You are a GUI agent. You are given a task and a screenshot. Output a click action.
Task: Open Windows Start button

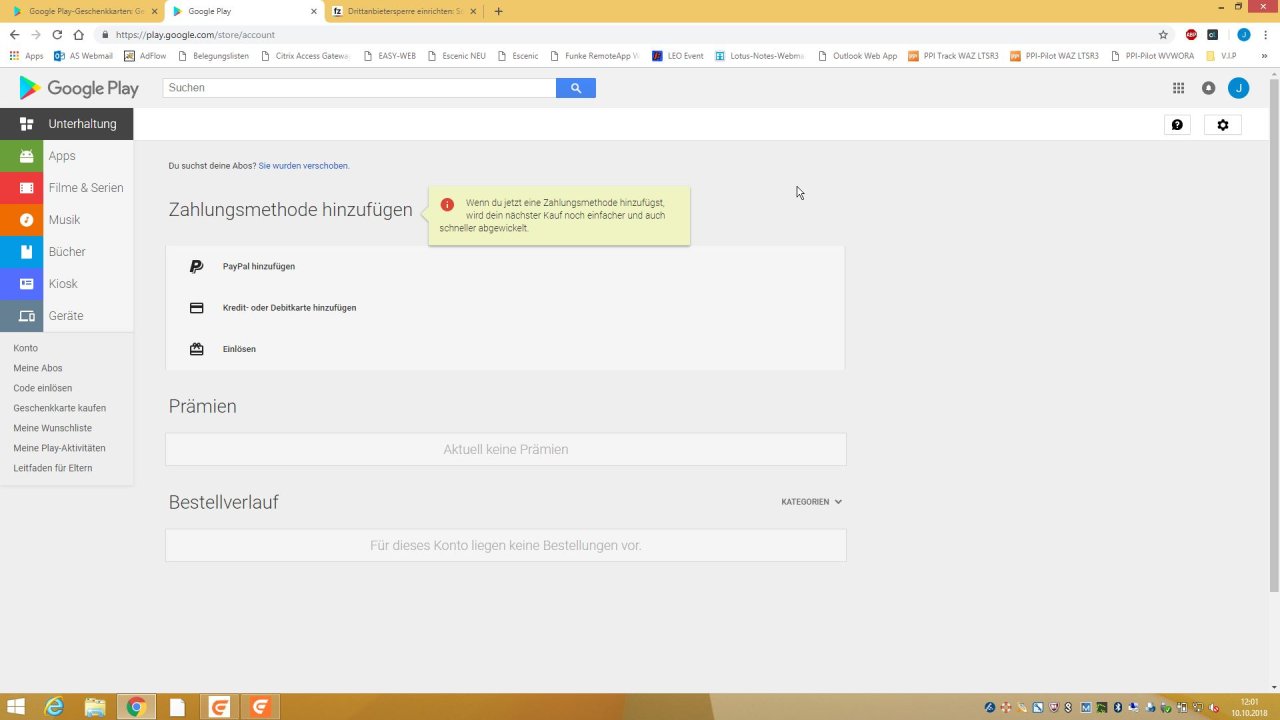click(x=16, y=707)
